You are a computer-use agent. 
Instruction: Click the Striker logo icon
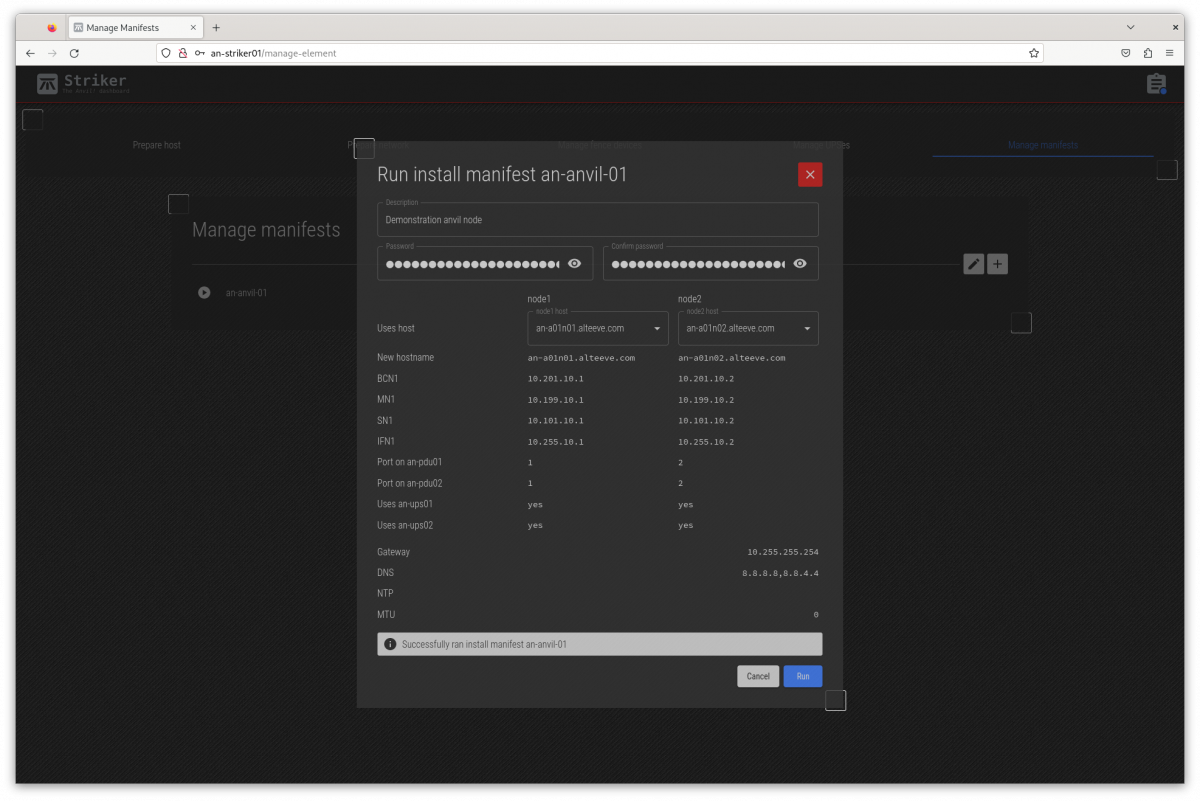tap(47, 84)
